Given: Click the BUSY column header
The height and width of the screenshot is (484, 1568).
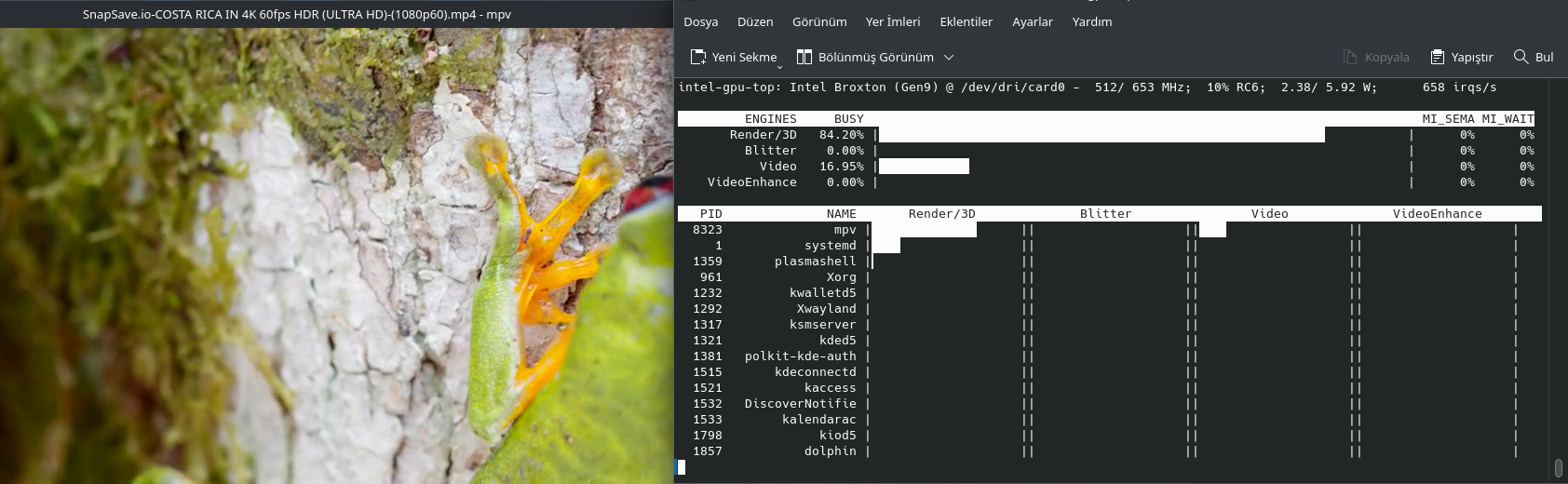Looking at the screenshot, I should 849,119.
